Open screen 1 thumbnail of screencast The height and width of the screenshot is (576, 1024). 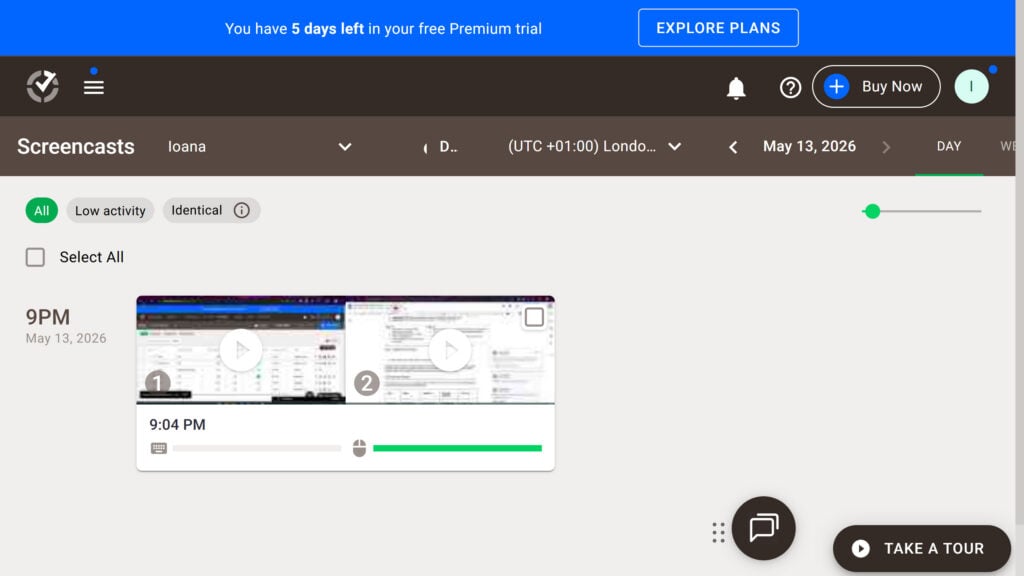click(241, 350)
